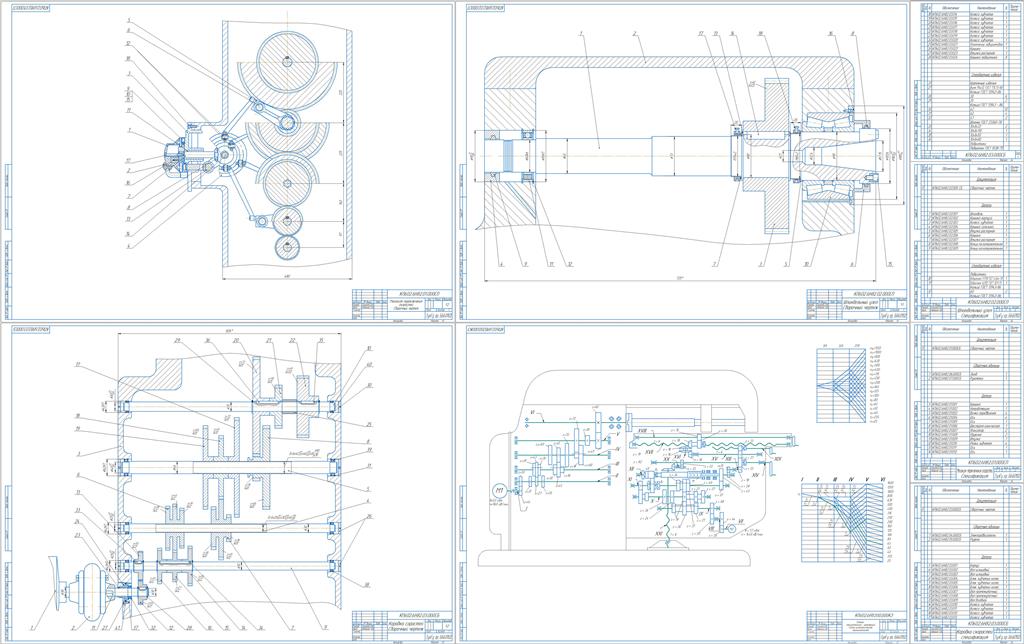Open the spindle assembly drawing sheet
This screenshot has width=1024, height=644.
(683, 161)
